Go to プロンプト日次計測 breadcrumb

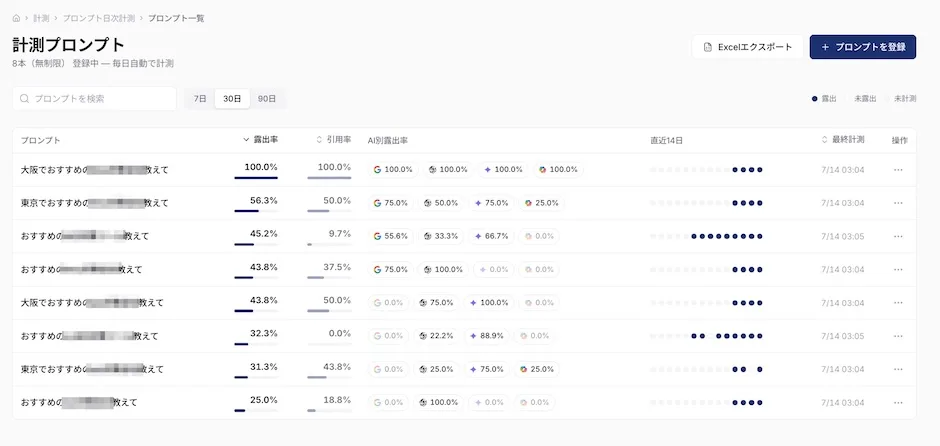[98, 18]
